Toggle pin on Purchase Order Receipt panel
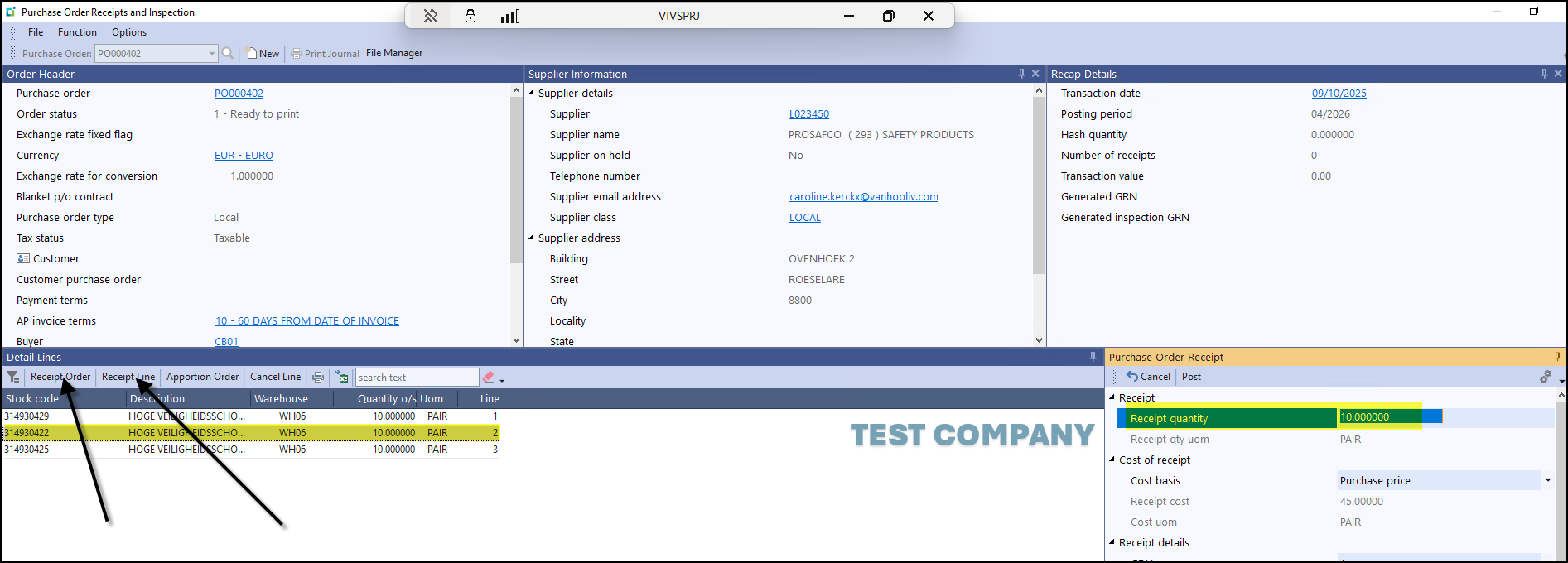Viewport: 1568px width, 563px height. [x=1557, y=357]
